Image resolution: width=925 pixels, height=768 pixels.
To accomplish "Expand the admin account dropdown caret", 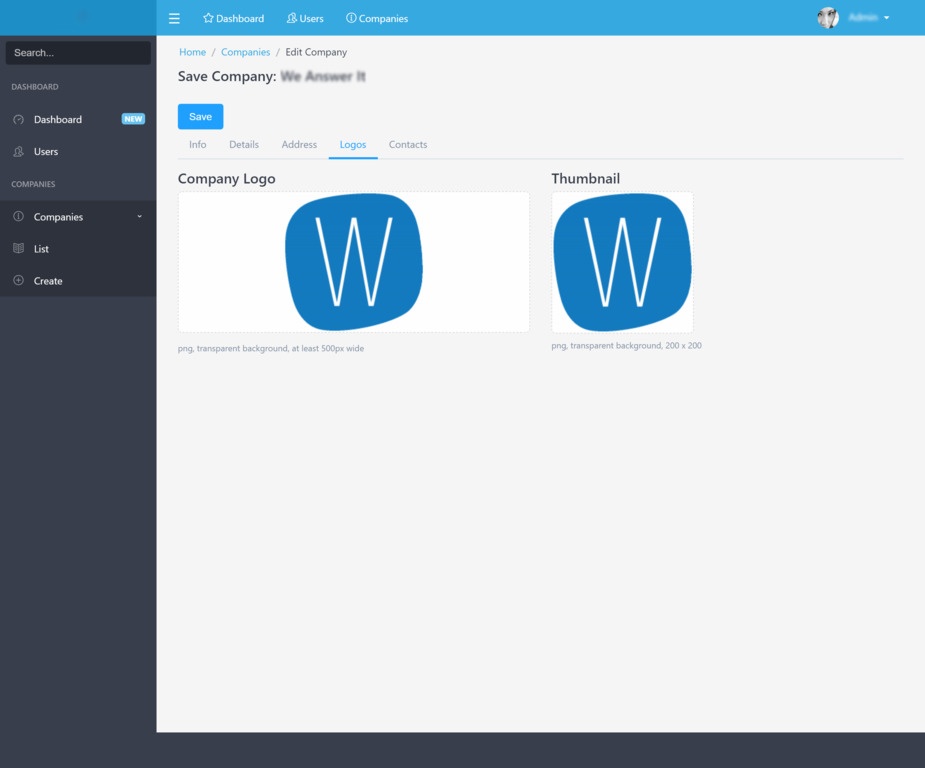I will [886, 18].
